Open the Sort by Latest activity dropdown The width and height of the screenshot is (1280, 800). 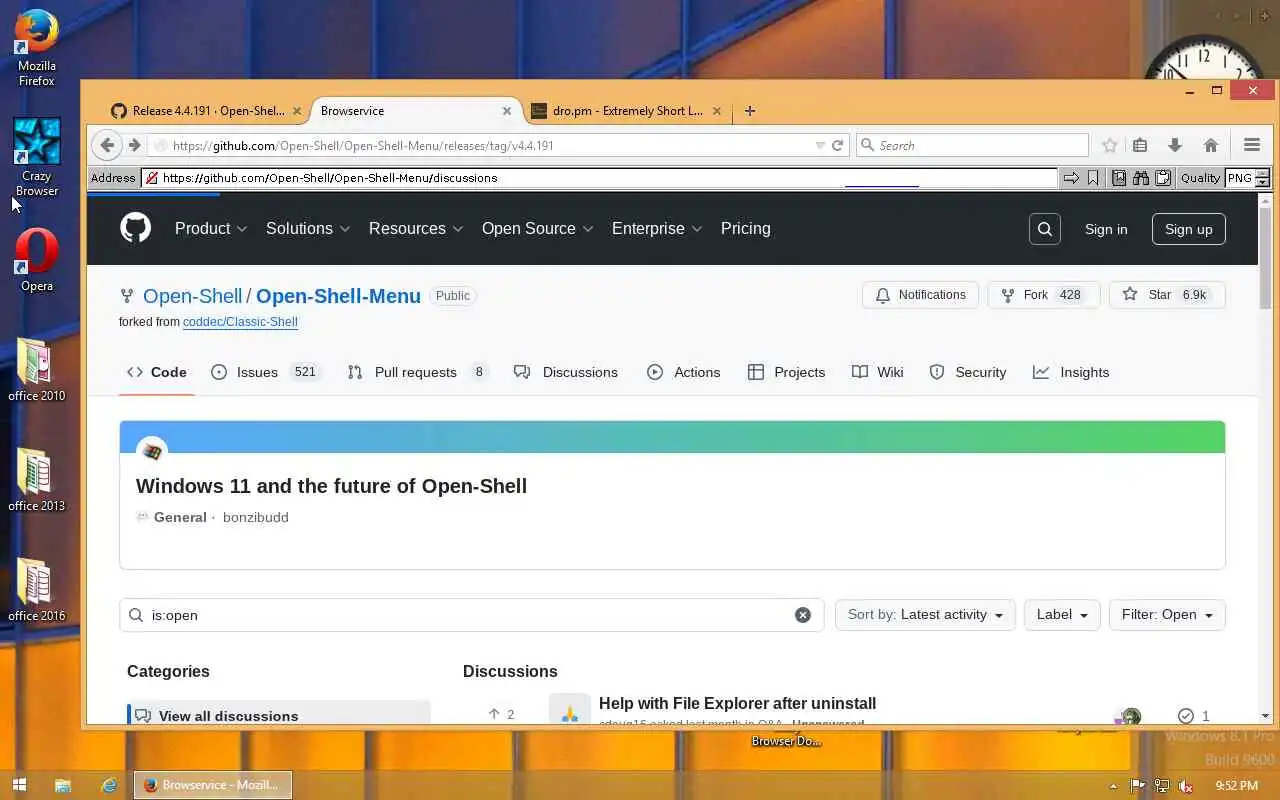click(925, 615)
